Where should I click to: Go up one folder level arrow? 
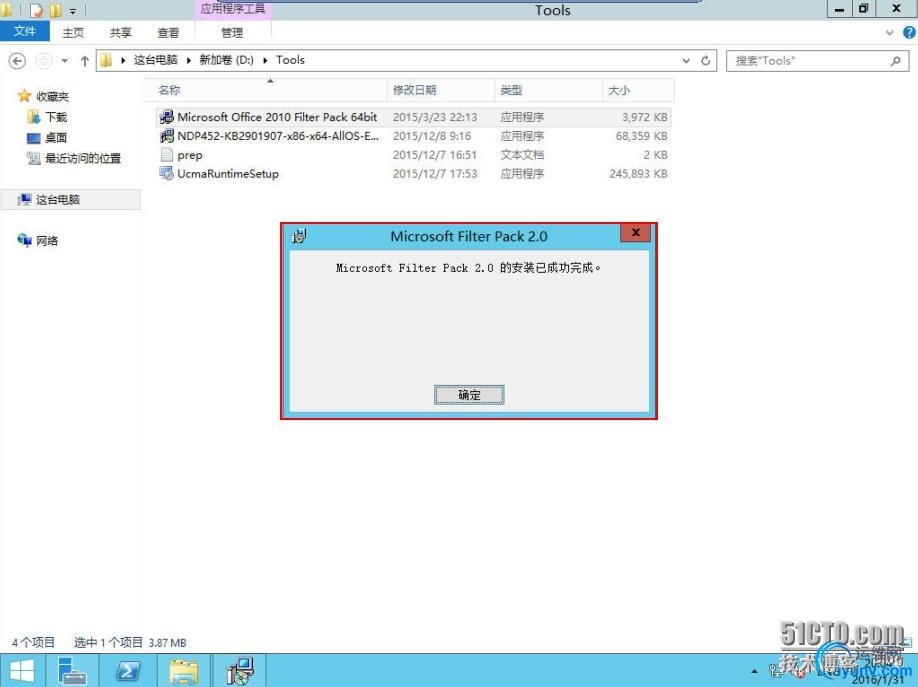point(84,60)
